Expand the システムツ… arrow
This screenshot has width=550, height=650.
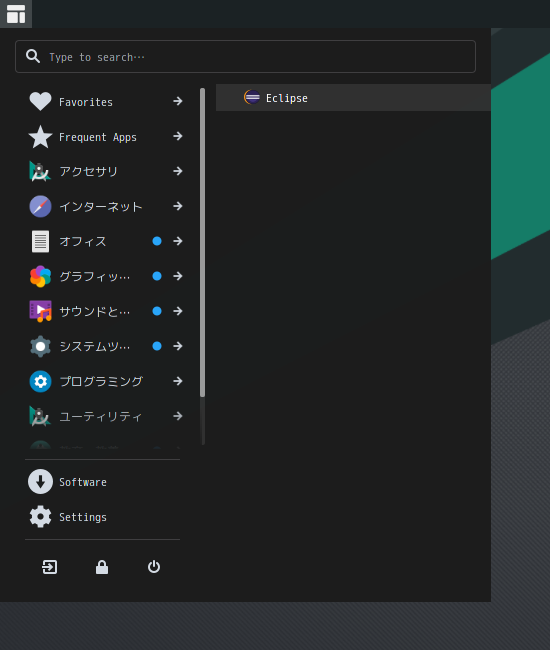click(x=178, y=346)
